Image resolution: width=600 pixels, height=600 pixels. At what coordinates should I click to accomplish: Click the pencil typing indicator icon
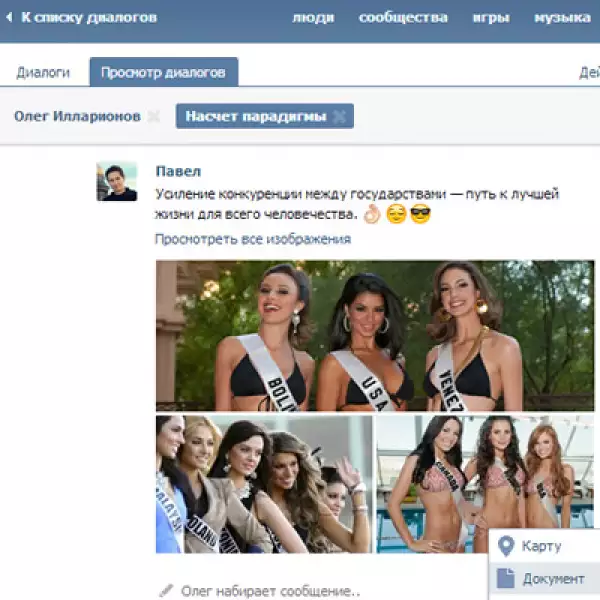tap(165, 590)
